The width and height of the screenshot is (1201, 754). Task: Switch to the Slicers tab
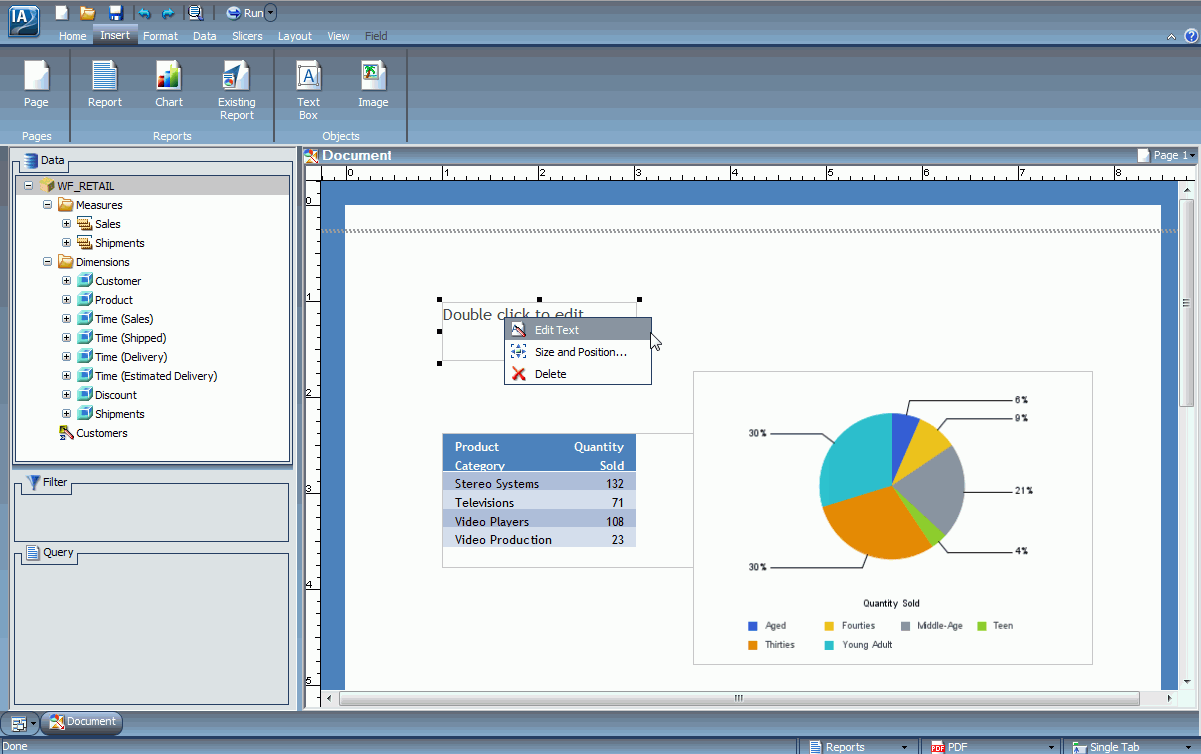tap(248, 36)
